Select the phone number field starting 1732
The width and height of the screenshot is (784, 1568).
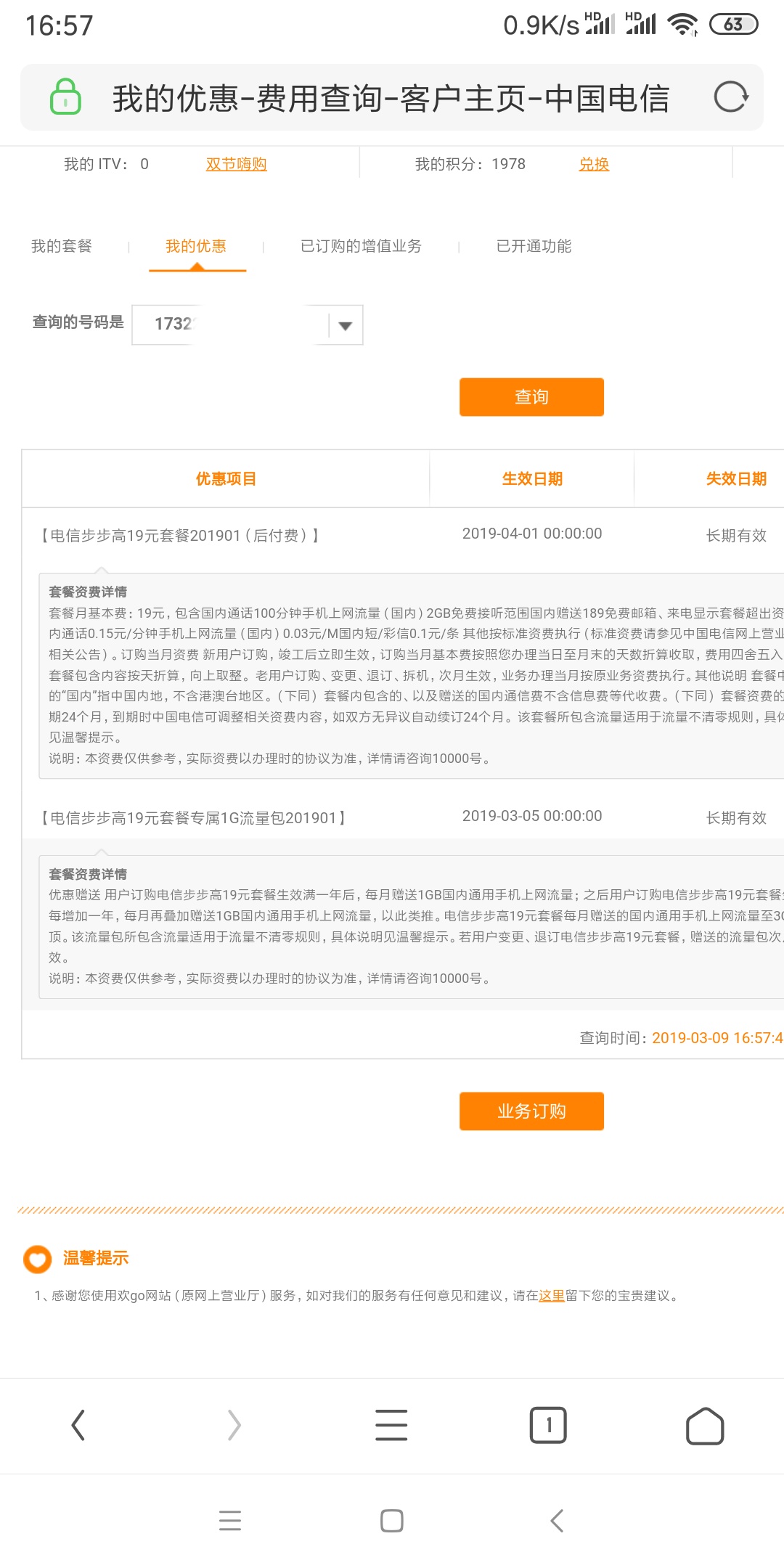(x=247, y=324)
